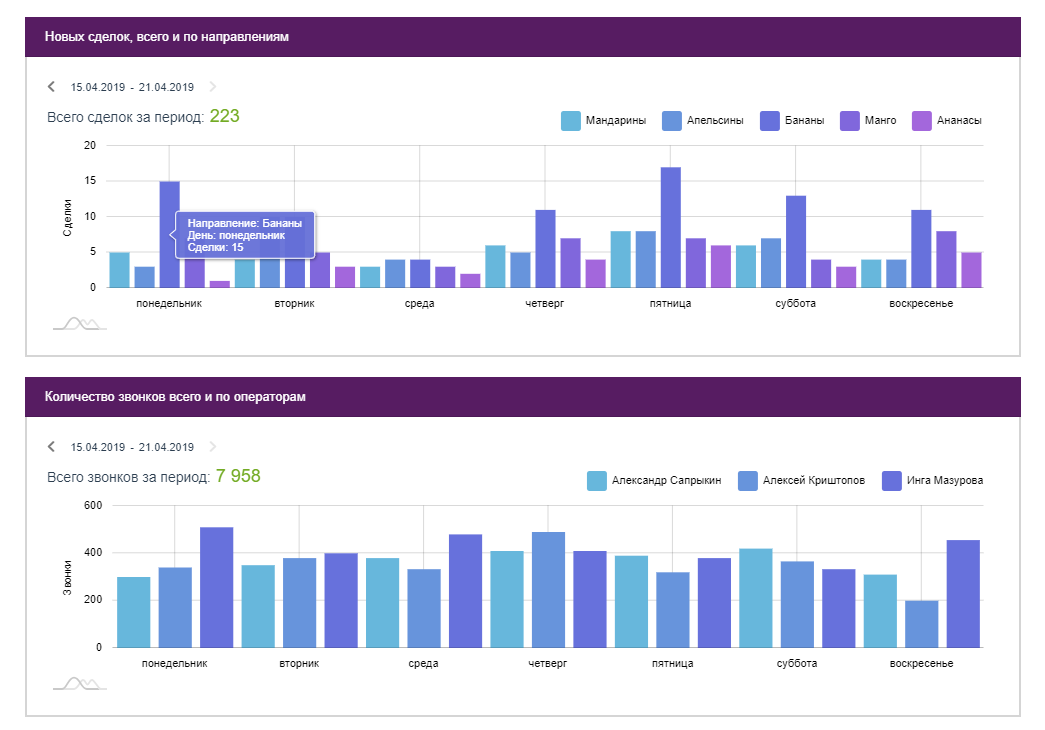Click the 'Новых сделок, всего и по направлениям' header
Viewport: 1045px width, 730px height.
167,37
